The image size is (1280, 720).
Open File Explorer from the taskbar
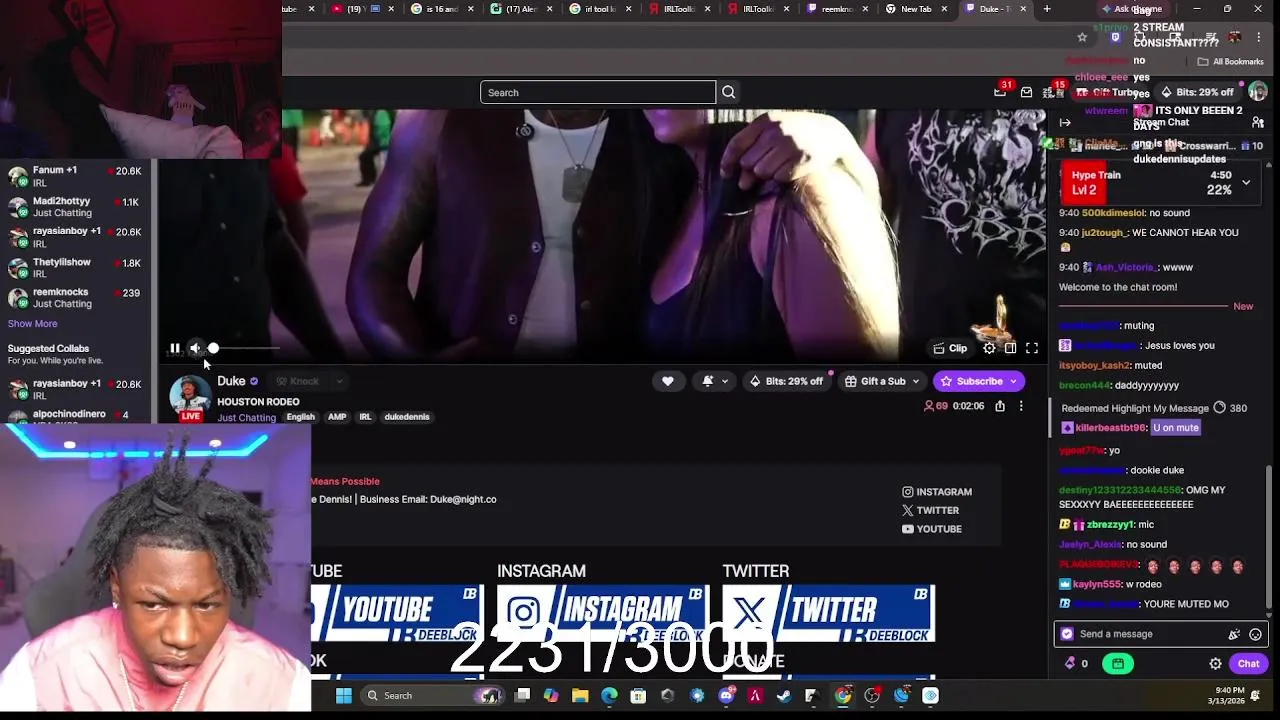[580, 695]
